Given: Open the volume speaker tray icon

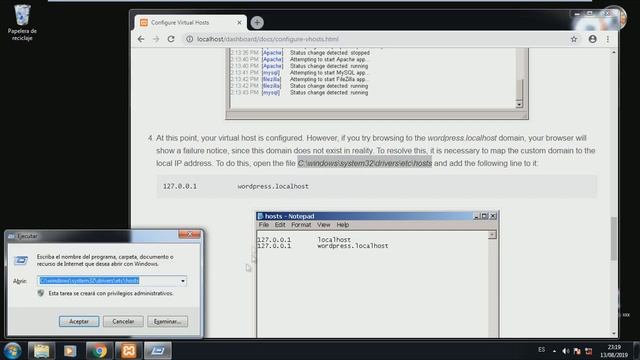Looking at the screenshot, I should [x=565, y=351].
